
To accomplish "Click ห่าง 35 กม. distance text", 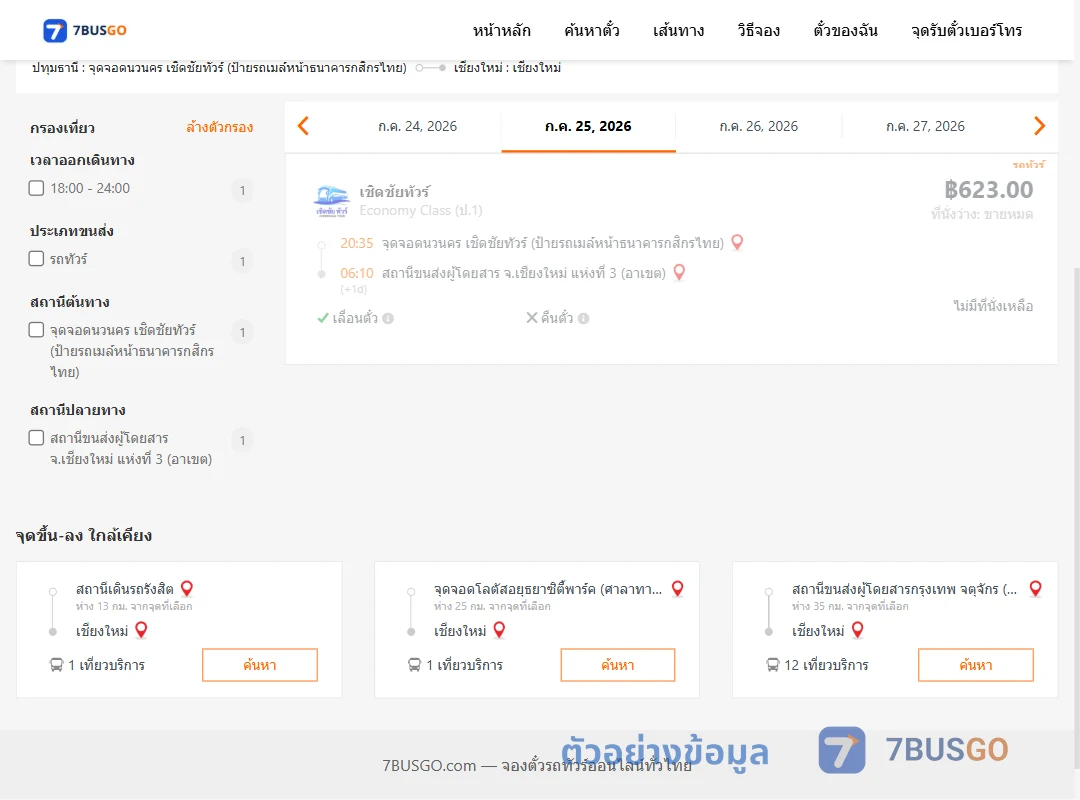I will (x=850, y=606).
